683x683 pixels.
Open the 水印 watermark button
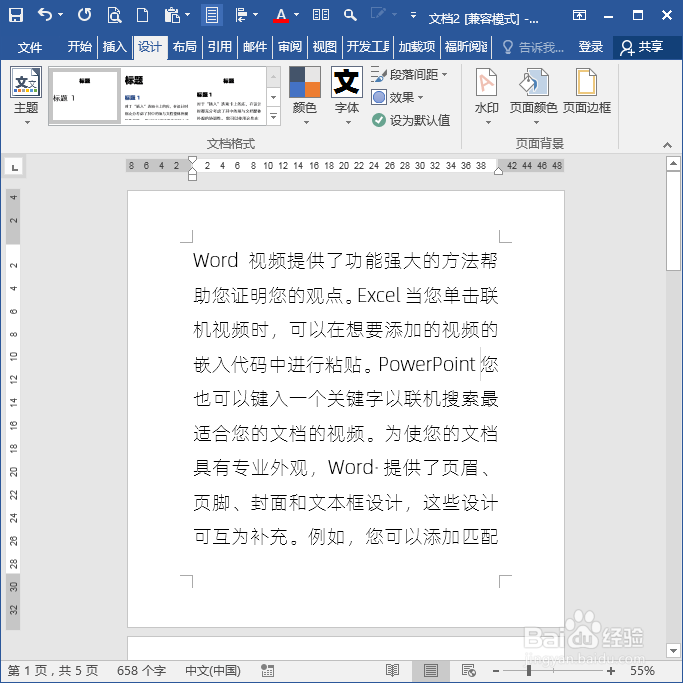487,96
